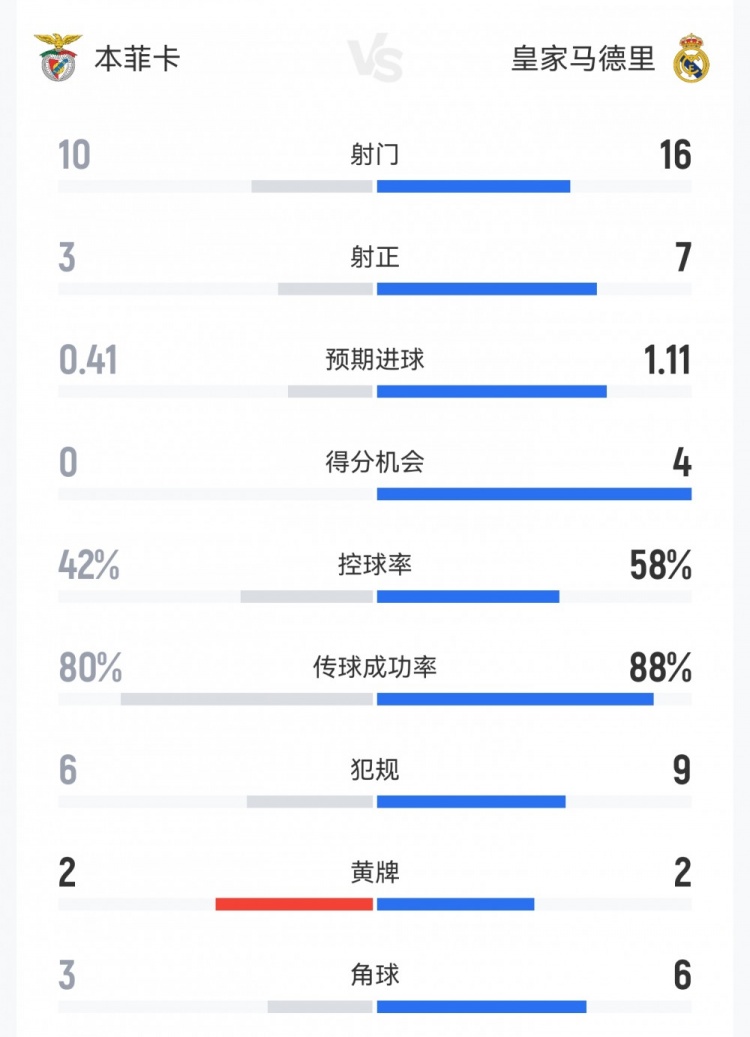Viewport: 750px width, 1037px height.
Task: Click Benfica's gray 传球成功率 bar
Action: [247, 699]
